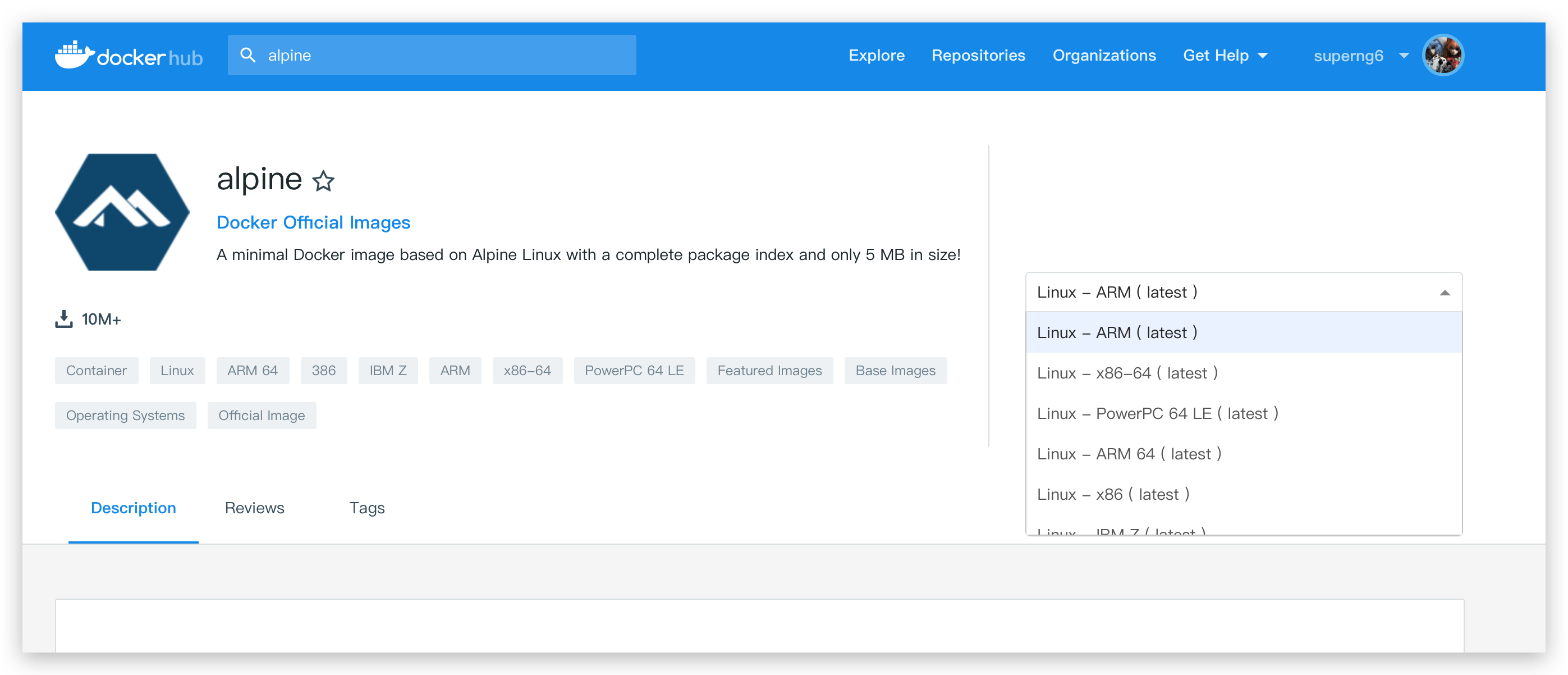Click the x86-64 tag chip
Viewport: 1568px width, 675px height.
click(x=527, y=371)
